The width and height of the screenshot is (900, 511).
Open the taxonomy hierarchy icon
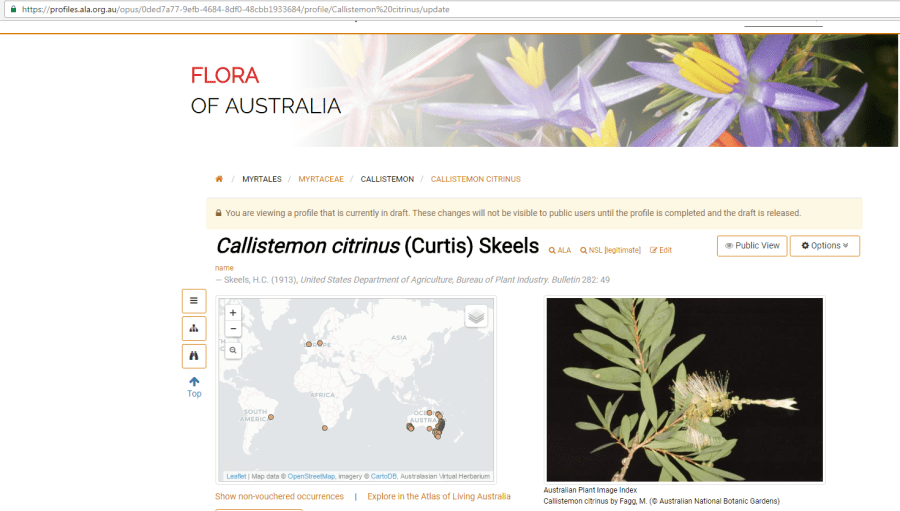(194, 328)
